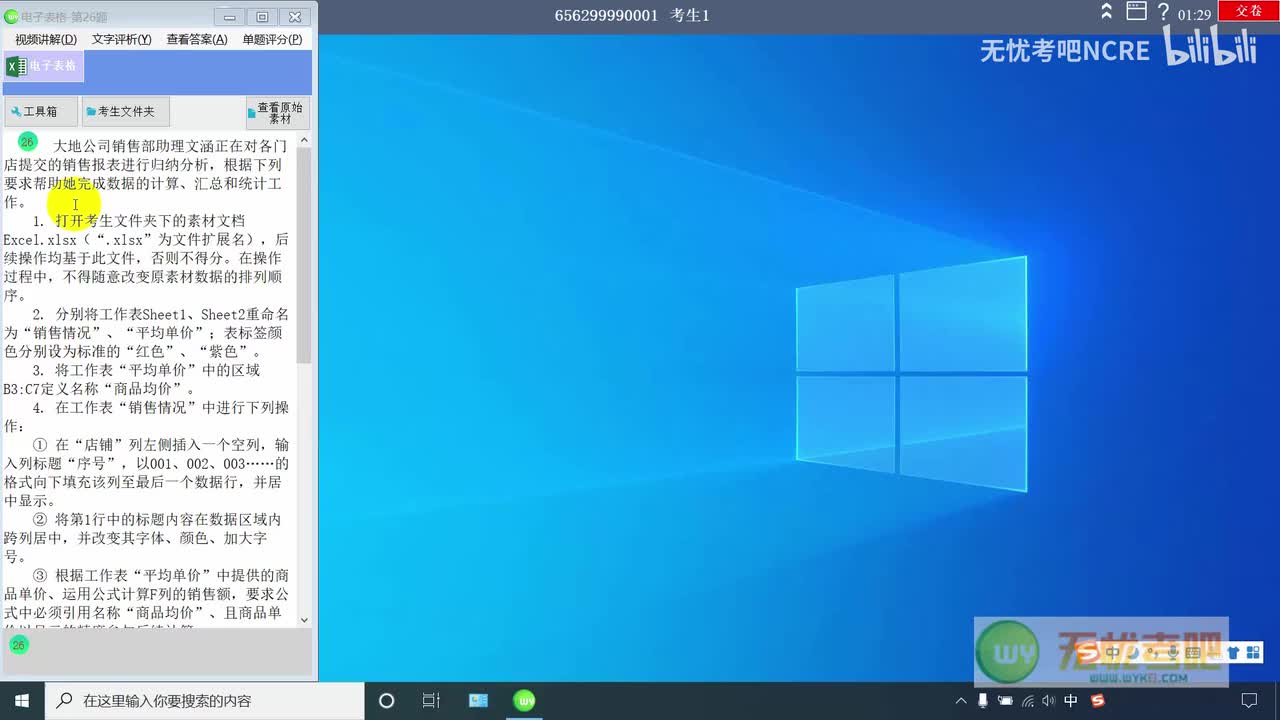Click the USB device tray icon
1280x720 pixels.
tap(983, 701)
